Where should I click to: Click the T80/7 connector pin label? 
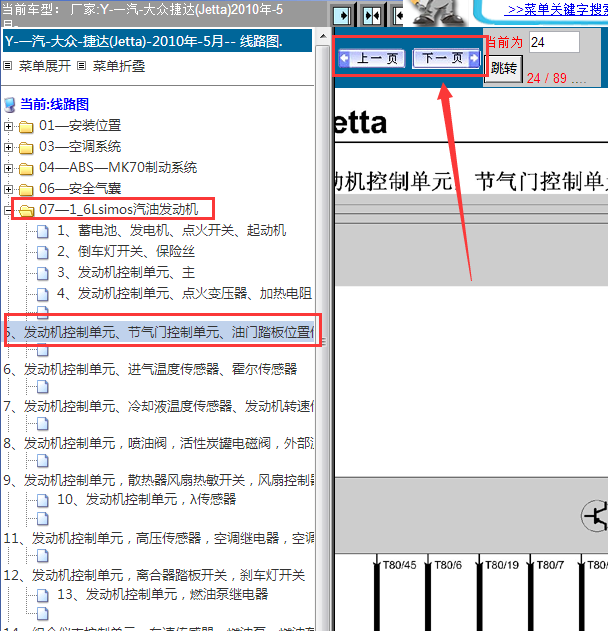(x=550, y=565)
